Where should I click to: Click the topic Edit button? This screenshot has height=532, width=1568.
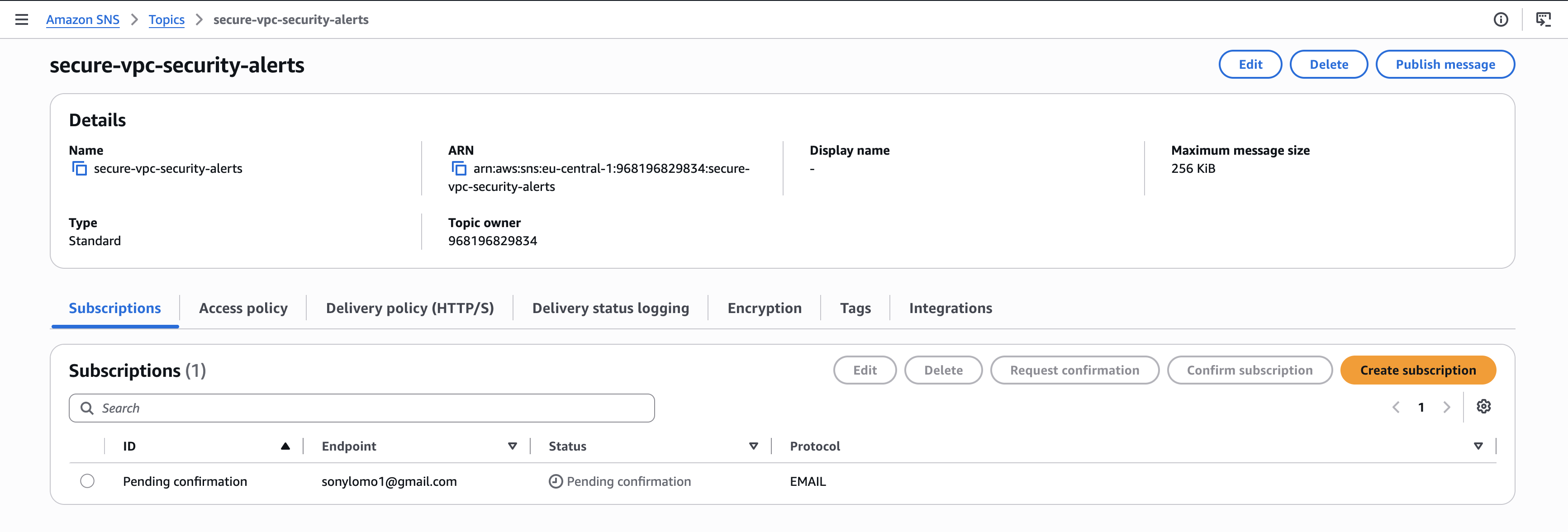pyautogui.click(x=1250, y=65)
